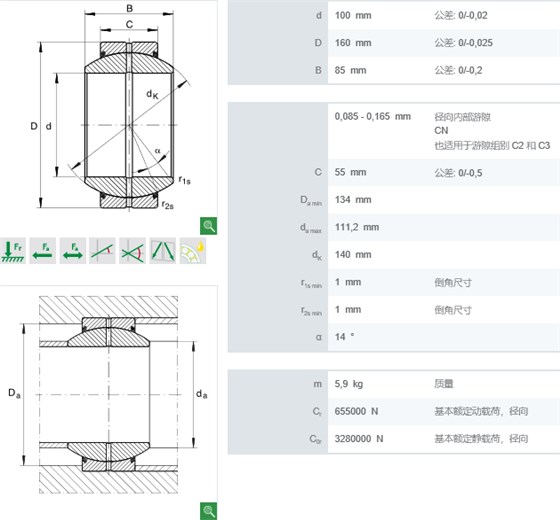Select the '0,085 - 0,165 mm' clearance value
This screenshot has height=520, width=560.
coord(372,116)
